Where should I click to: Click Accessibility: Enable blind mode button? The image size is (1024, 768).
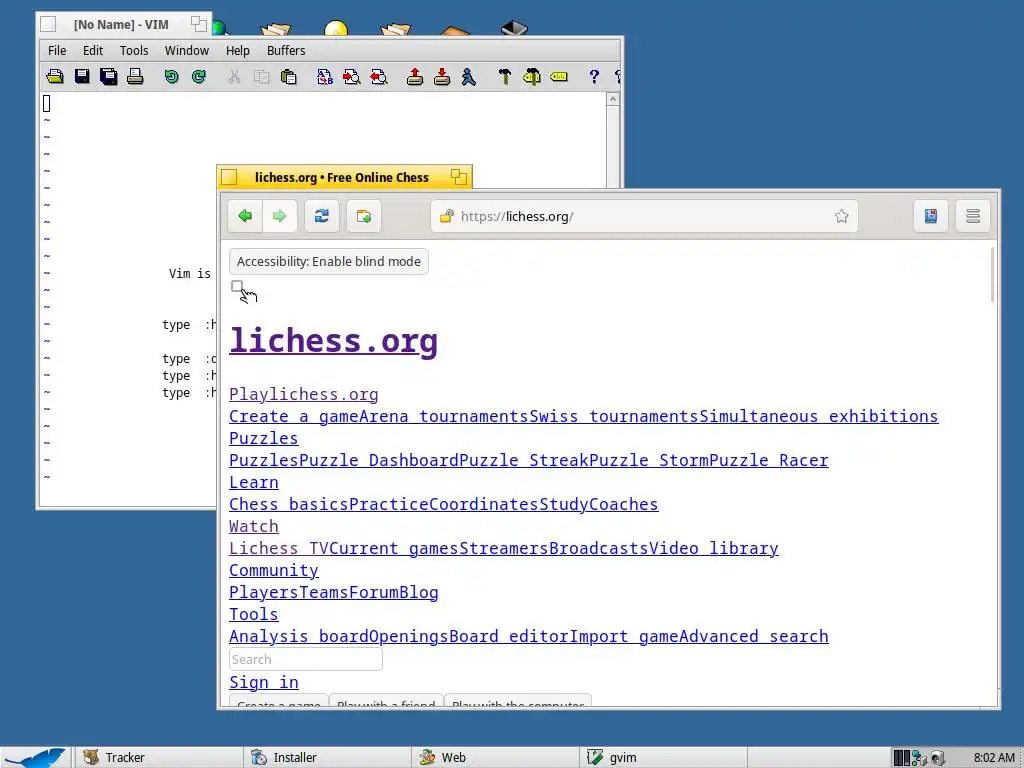click(x=328, y=261)
